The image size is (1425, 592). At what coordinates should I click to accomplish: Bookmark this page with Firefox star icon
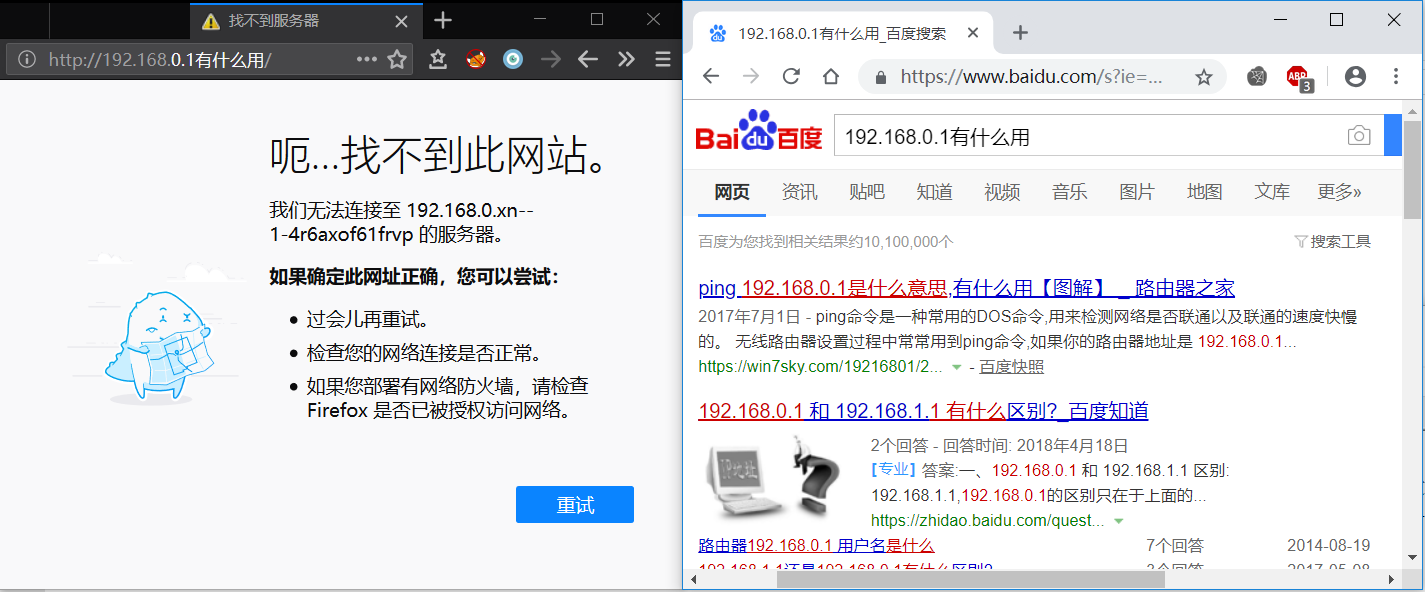point(397,60)
